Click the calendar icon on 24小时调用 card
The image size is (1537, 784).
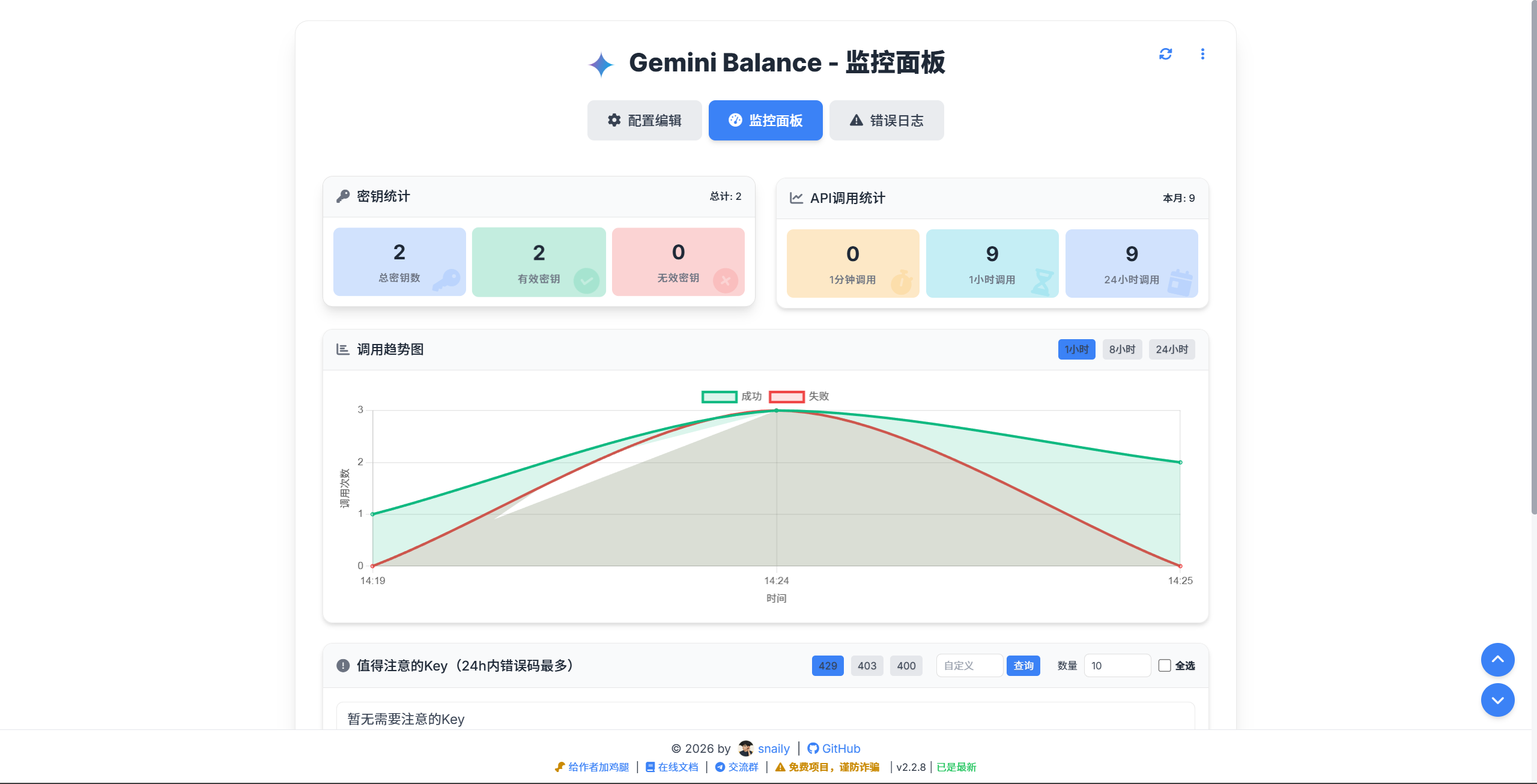(x=1180, y=282)
